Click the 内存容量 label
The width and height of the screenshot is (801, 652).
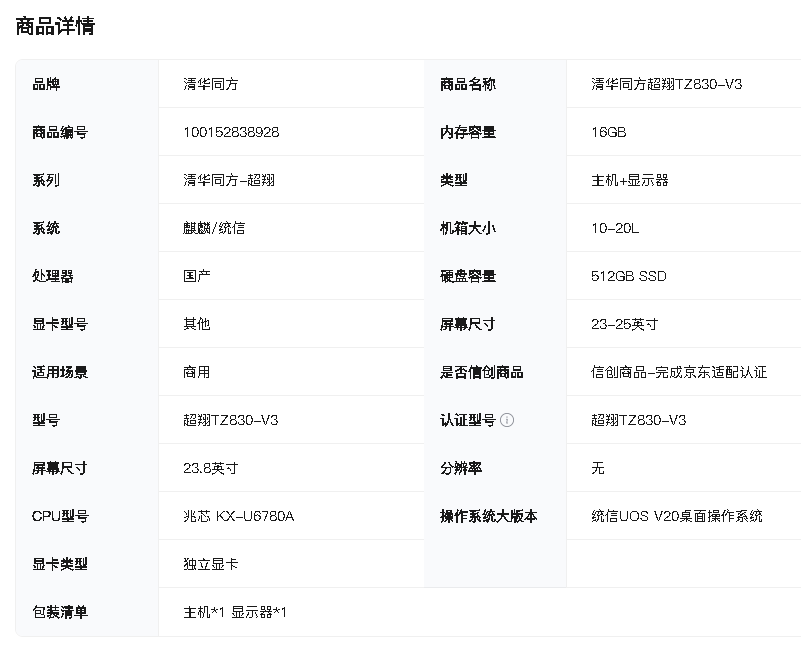[468, 132]
